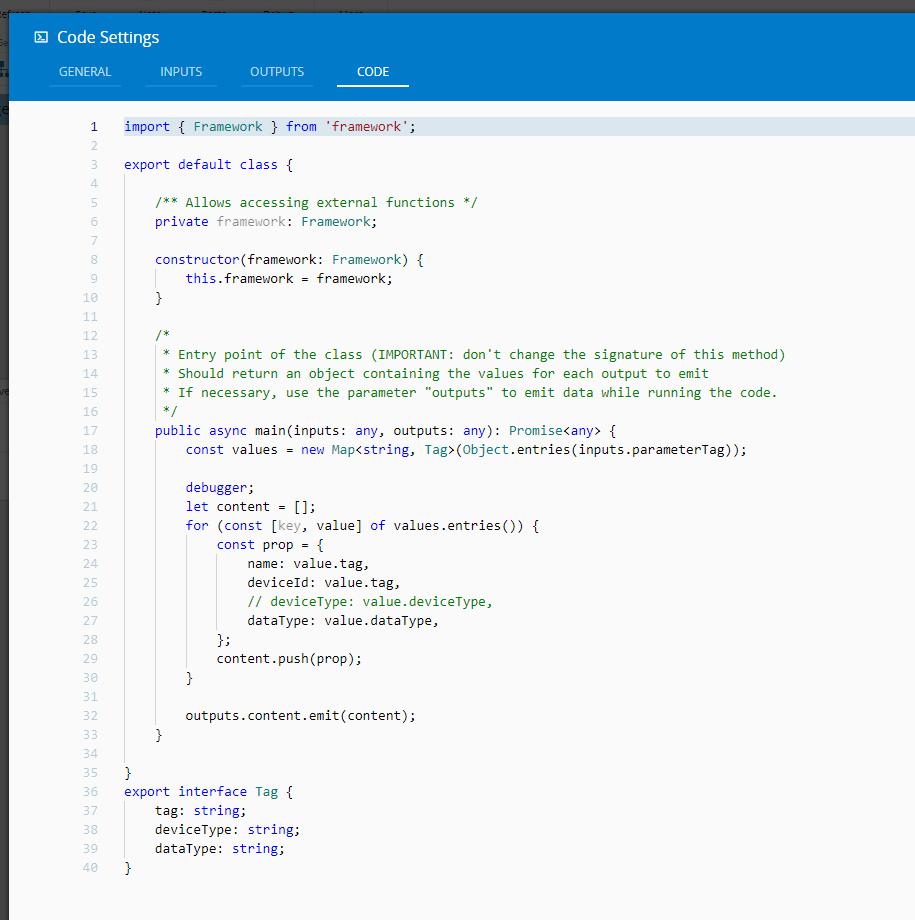Click 'content.push(prop);' statement

pyautogui.click(x=289, y=659)
